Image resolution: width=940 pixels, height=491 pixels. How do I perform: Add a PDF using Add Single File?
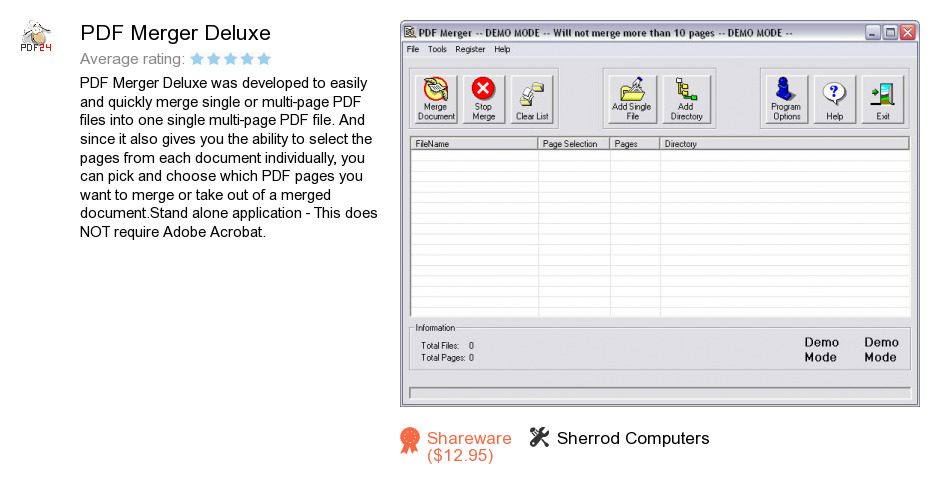pos(632,99)
